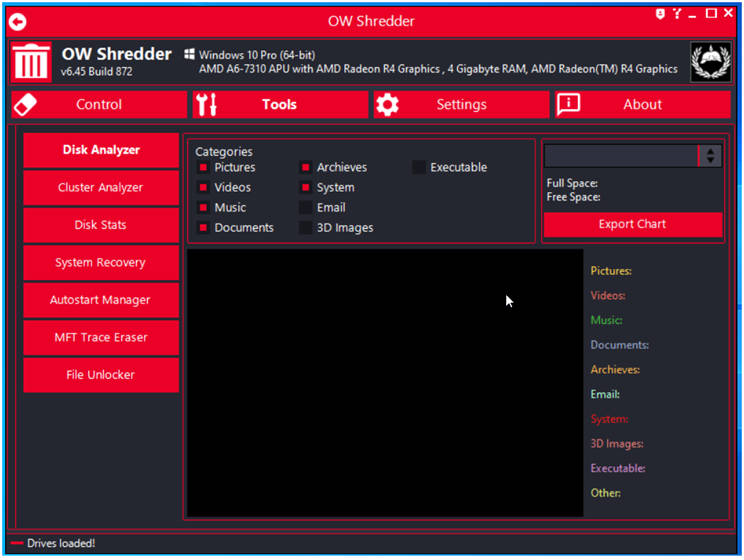Uncheck the Documents category
The width and height of the screenshot is (744, 560).
[203, 227]
